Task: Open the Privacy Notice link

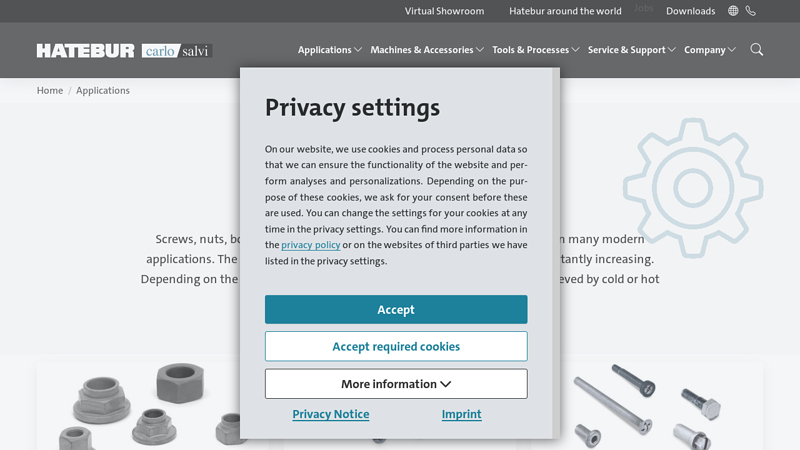Action: (331, 414)
